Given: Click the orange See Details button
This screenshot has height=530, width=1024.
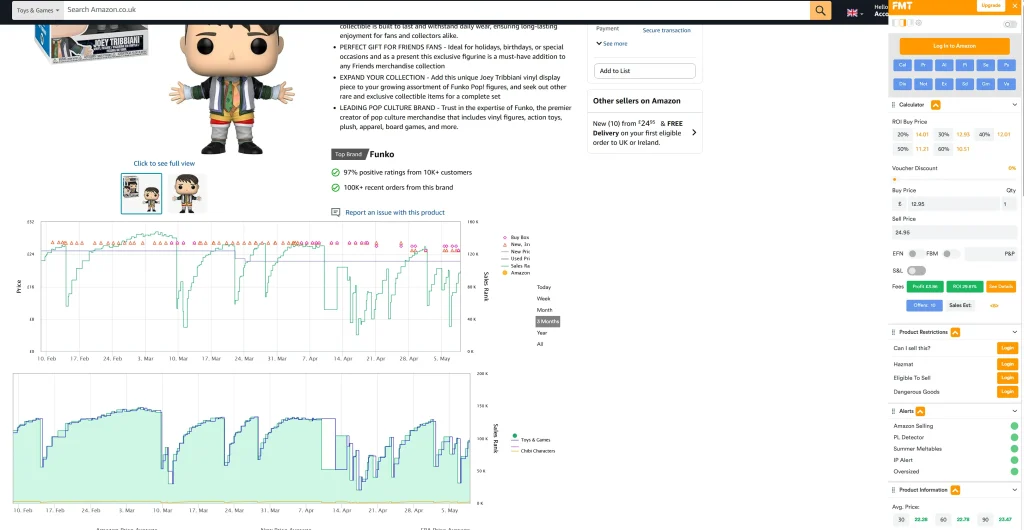Looking at the screenshot, I should (x=1000, y=287).
